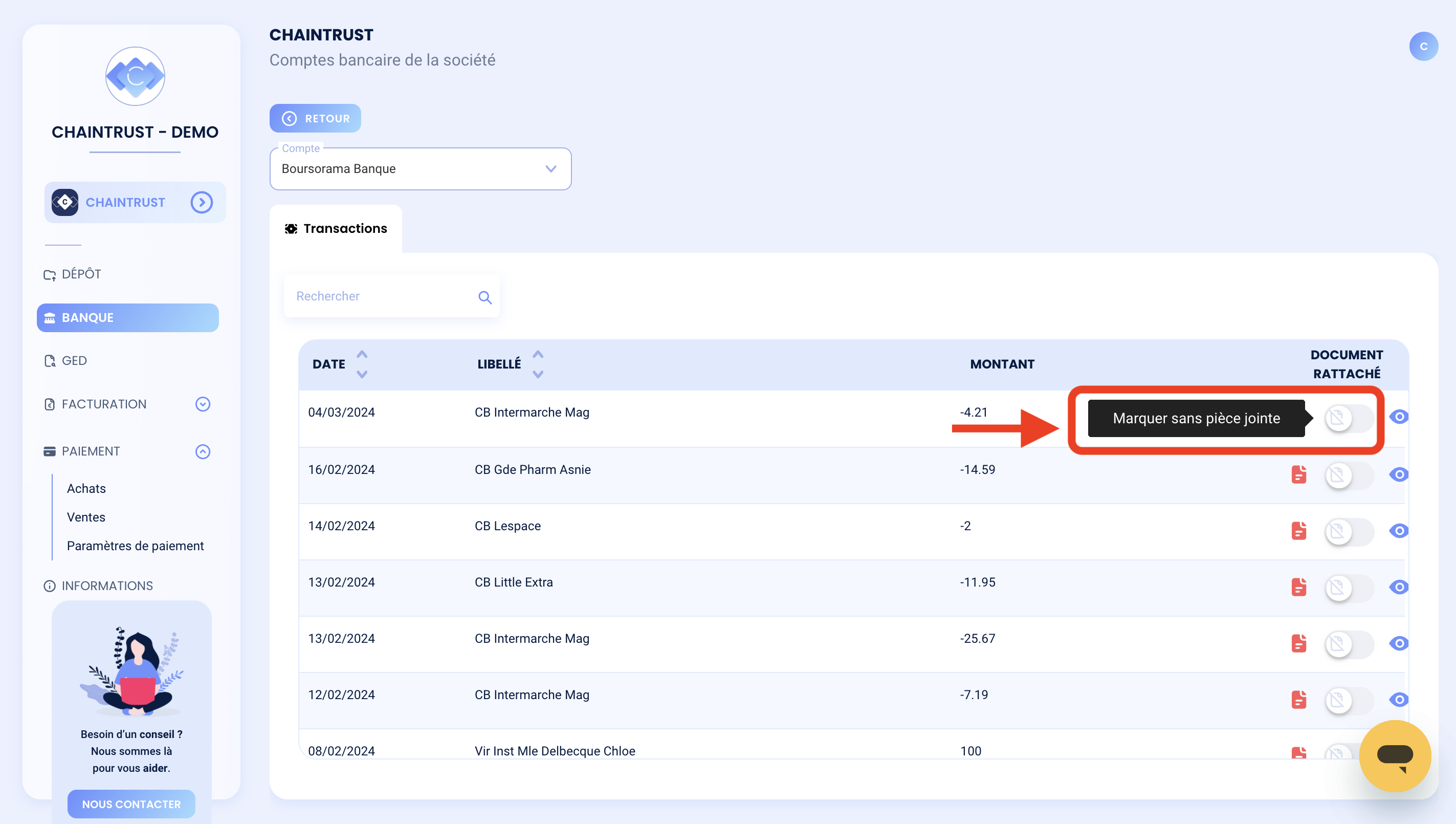Screen dimensions: 1456x824
Task: Open the yellow chat support bubble
Action: pos(1395,756)
